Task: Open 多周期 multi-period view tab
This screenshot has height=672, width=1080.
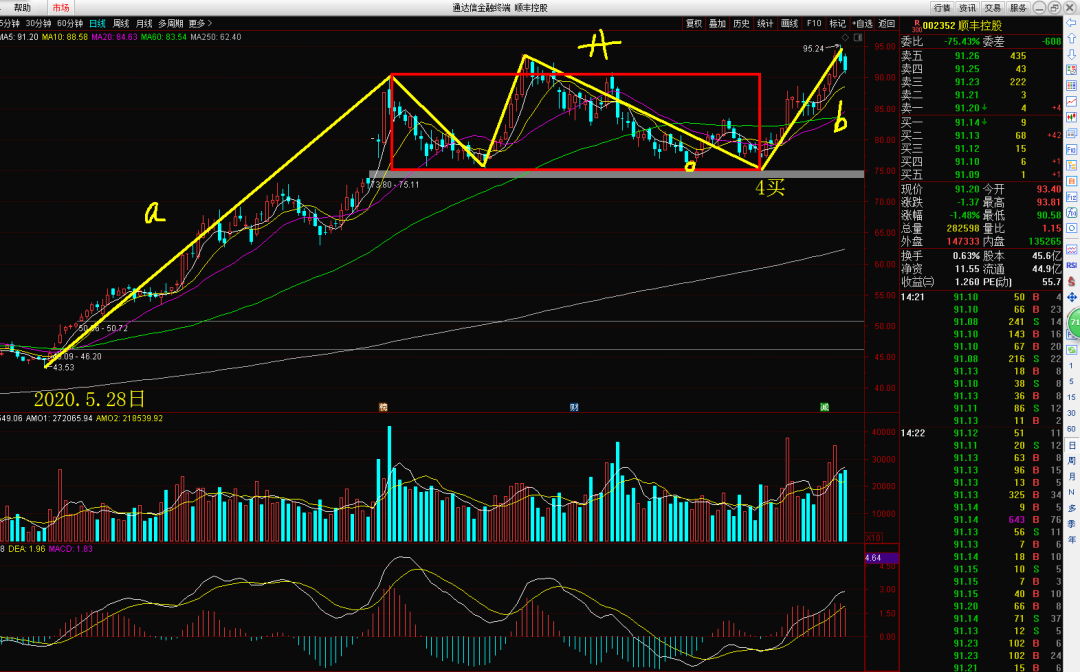Action: [x=171, y=23]
